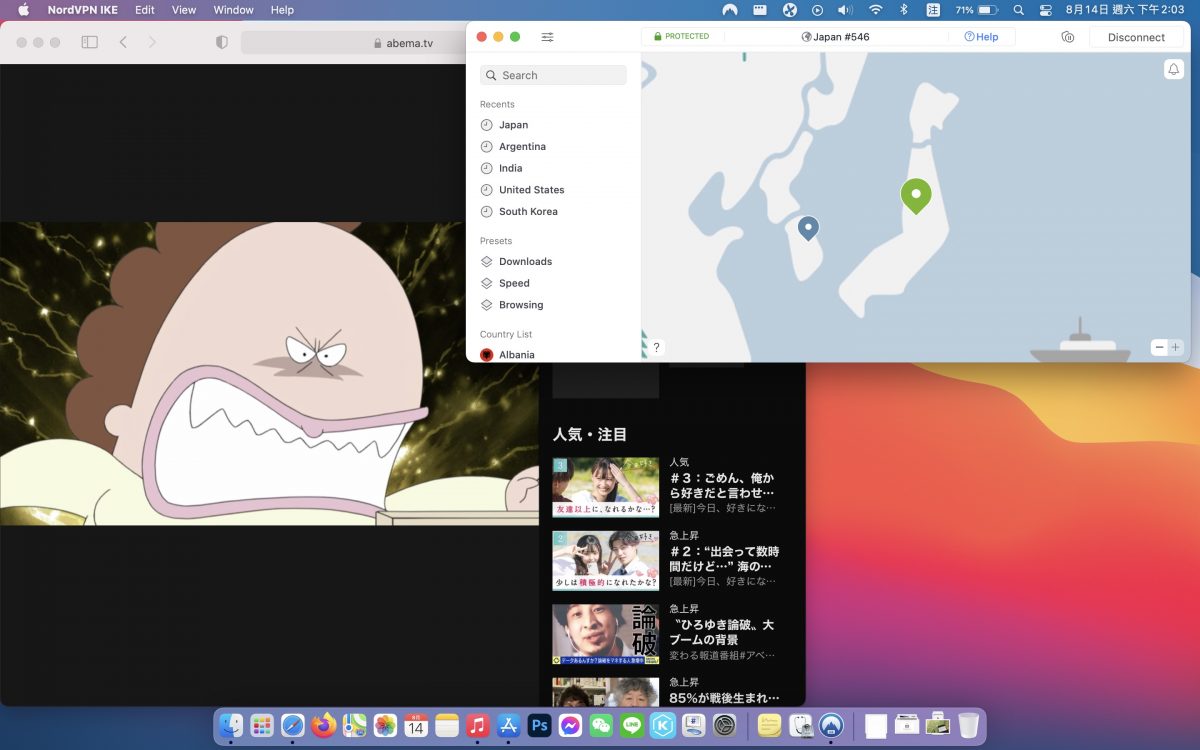Screen dimensions: 1200x750
Task: Open NordVPN preferences sliders icon
Action: (547, 37)
